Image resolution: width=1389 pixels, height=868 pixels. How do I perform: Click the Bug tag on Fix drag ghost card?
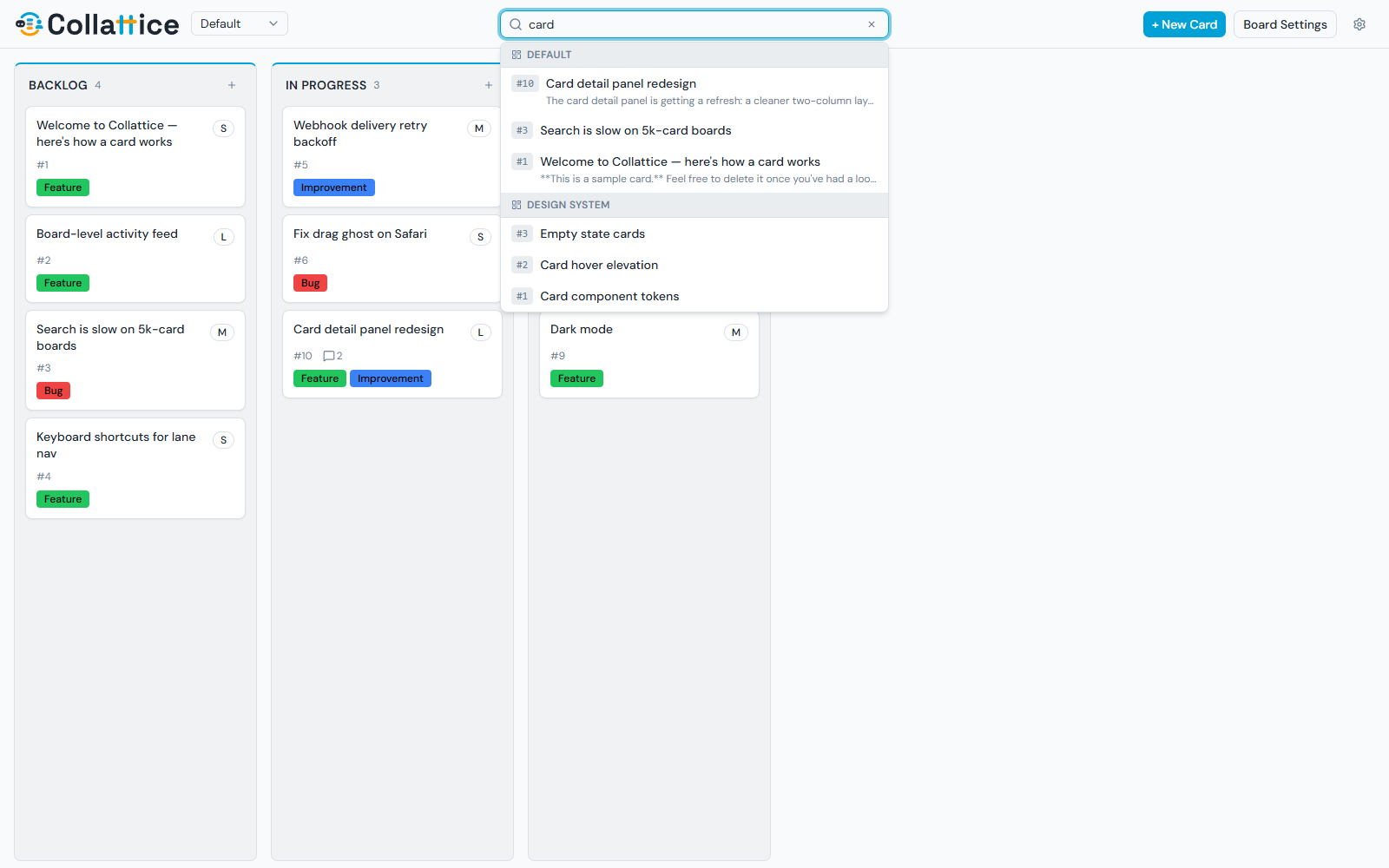[310, 283]
